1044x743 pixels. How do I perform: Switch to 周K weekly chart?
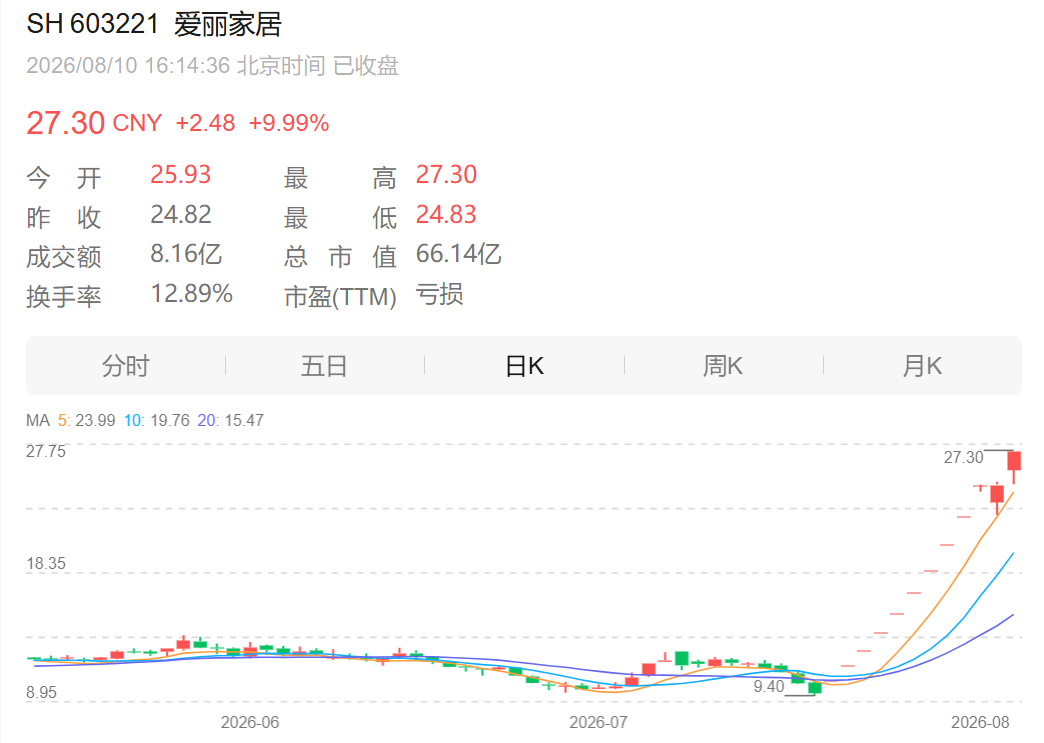(723, 366)
